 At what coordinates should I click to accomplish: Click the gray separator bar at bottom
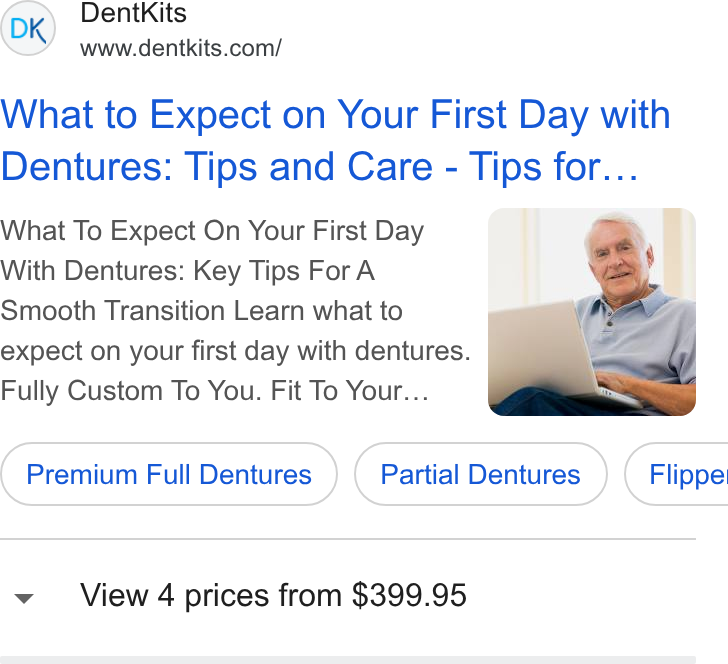tap(348, 660)
